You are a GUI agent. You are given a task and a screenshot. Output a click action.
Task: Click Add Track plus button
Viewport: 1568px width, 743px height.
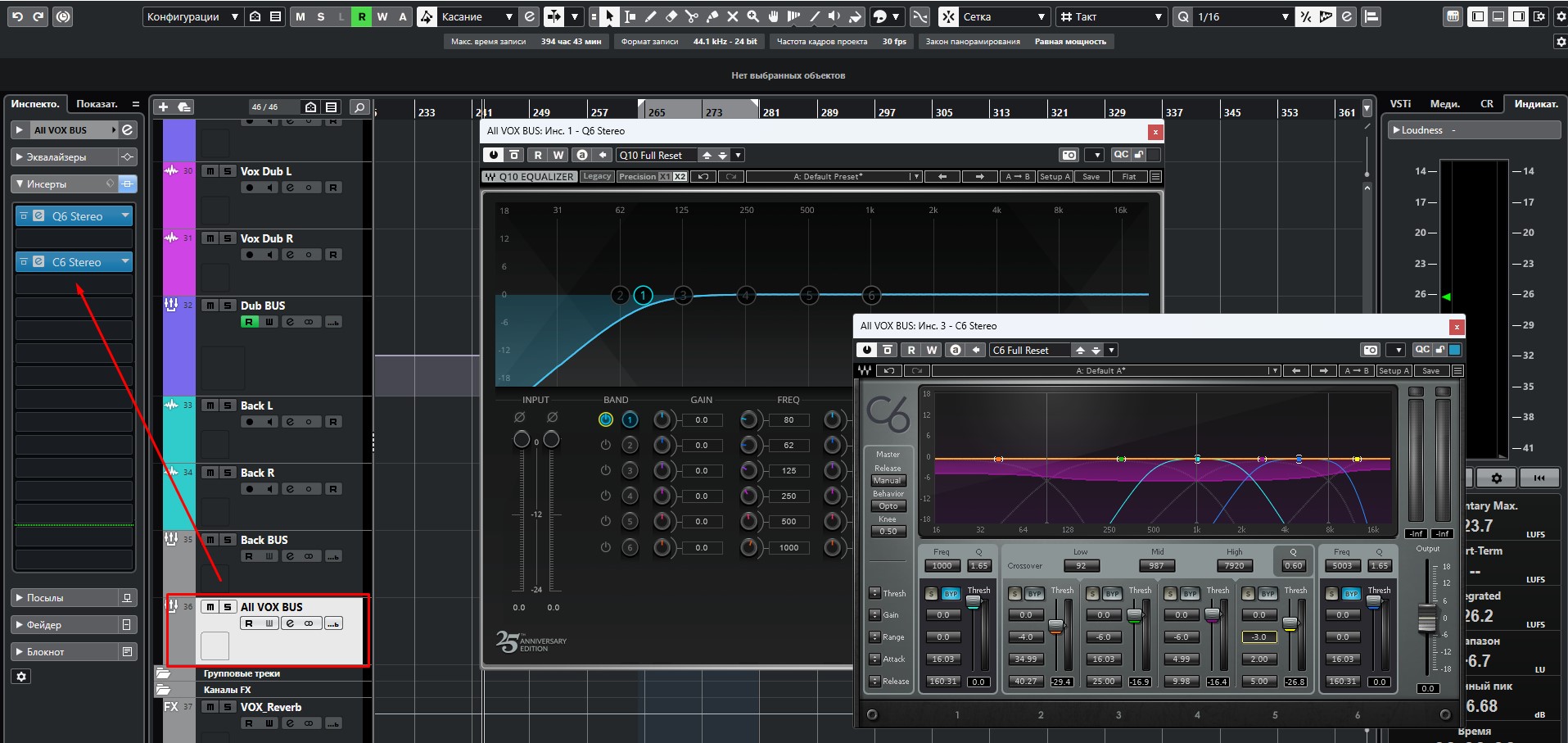pos(163,107)
